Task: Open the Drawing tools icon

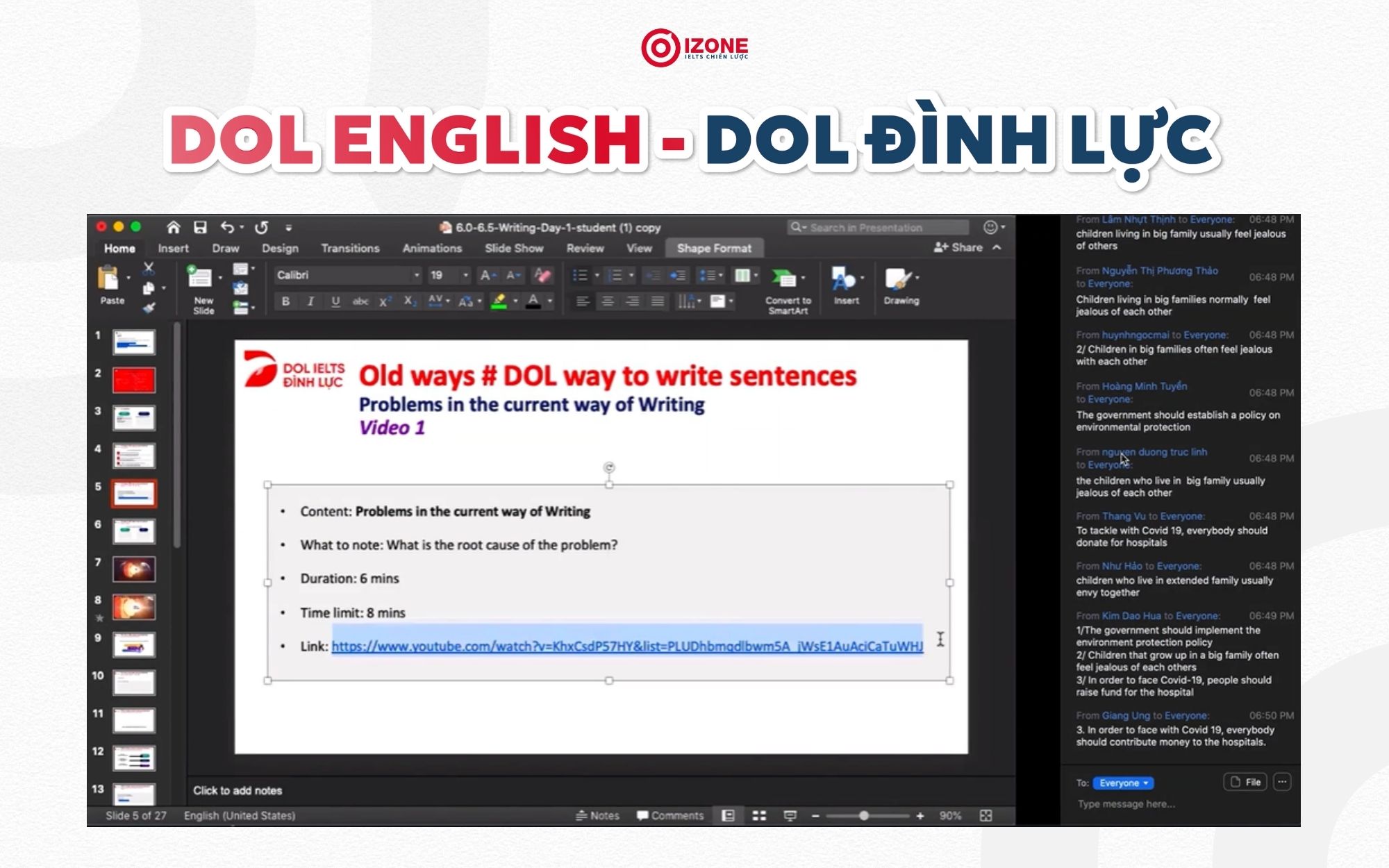Action: tap(897, 278)
